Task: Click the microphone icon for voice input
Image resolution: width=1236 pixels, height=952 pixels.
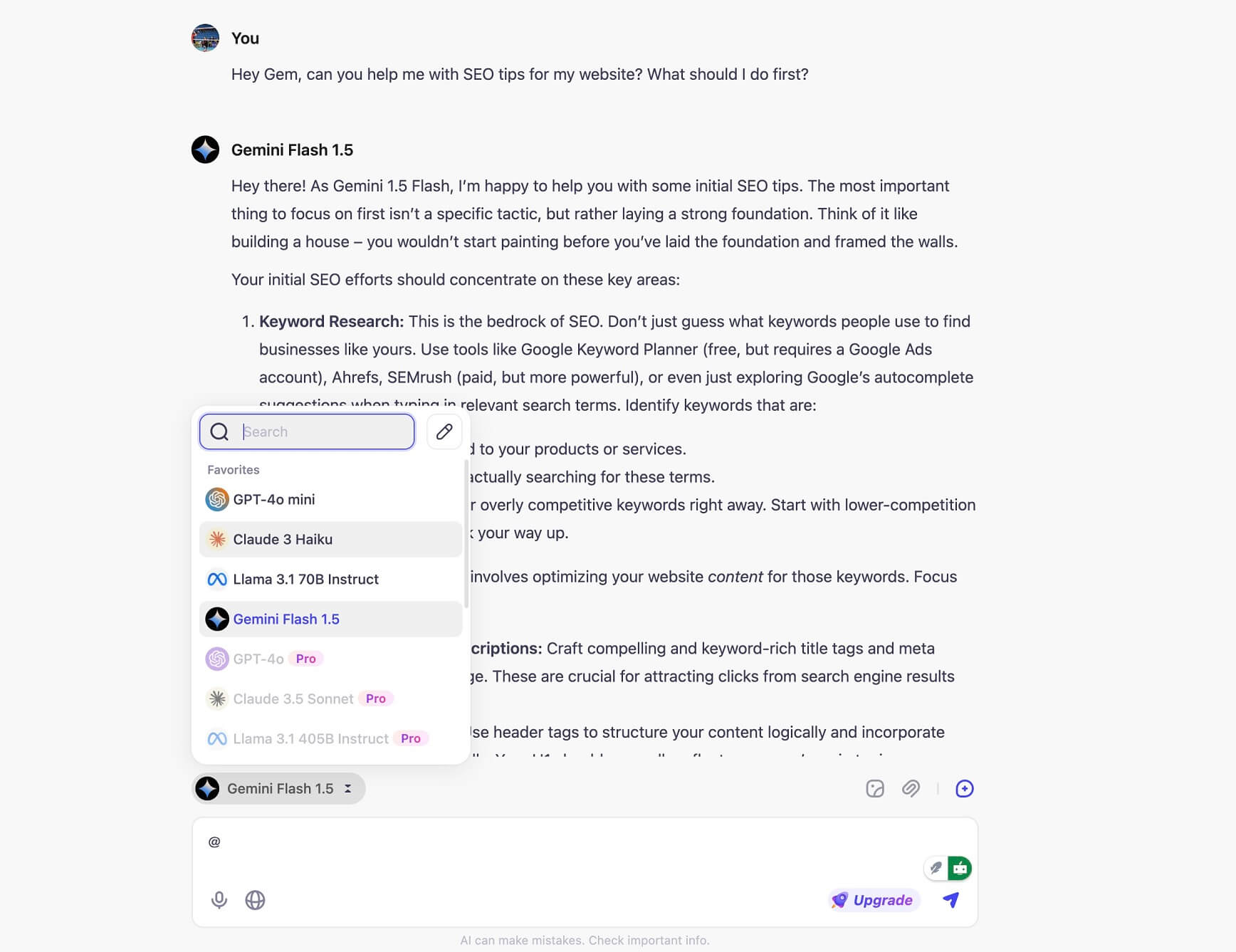Action: (219, 899)
